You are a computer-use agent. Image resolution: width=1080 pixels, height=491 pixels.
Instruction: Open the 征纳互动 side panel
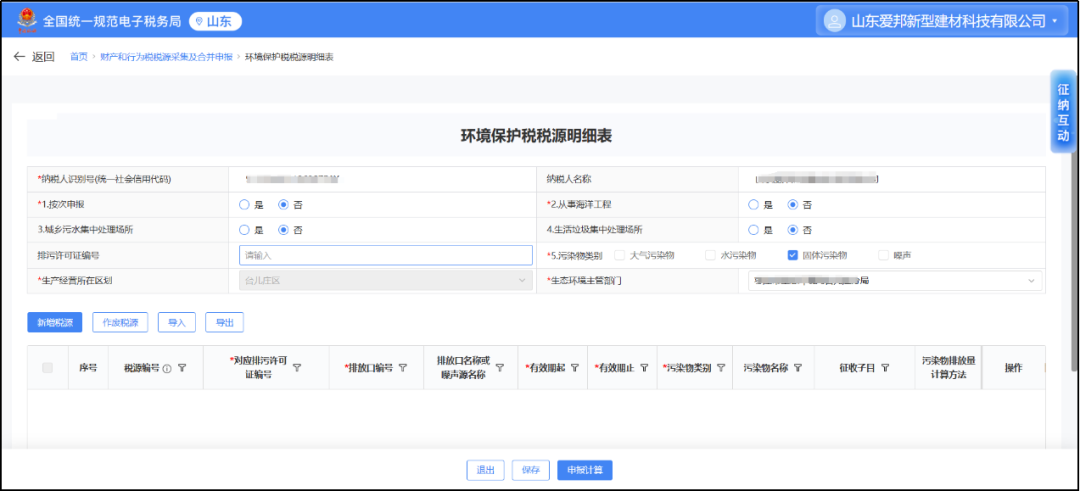pos(1063,112)
